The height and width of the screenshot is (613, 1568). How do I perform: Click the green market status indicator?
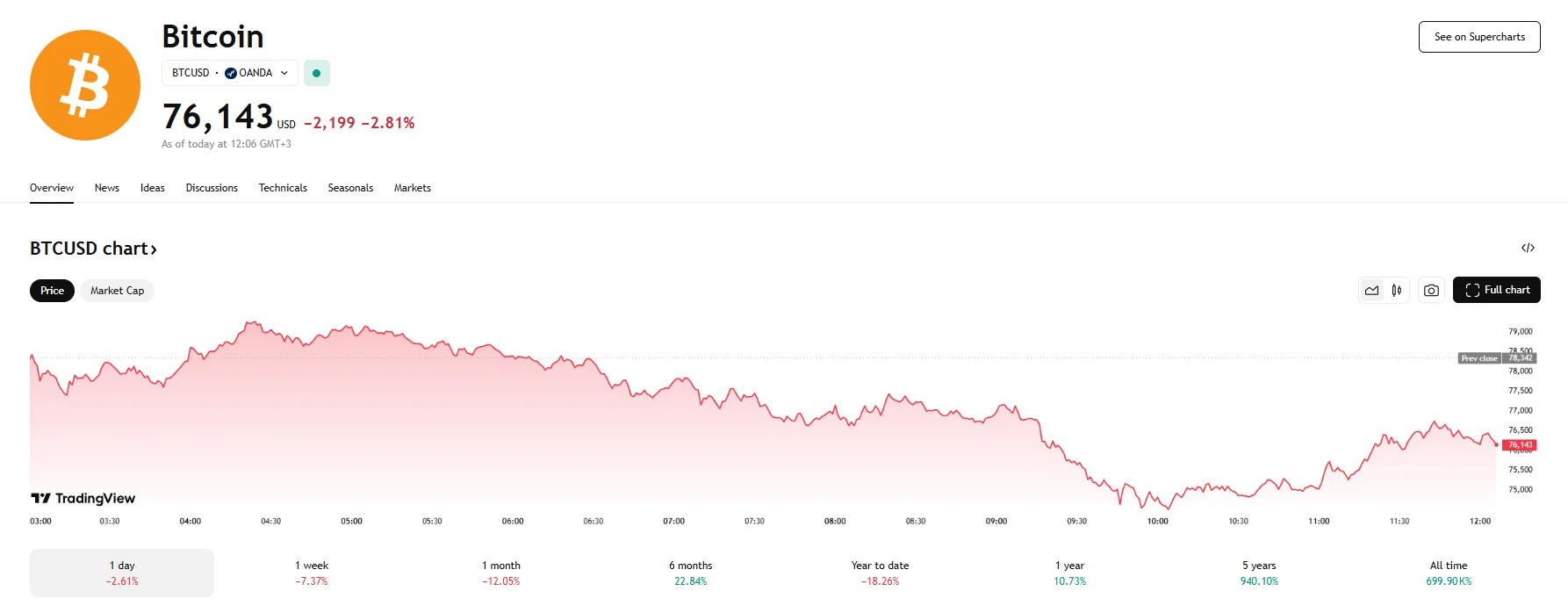[x=317, y=73]
